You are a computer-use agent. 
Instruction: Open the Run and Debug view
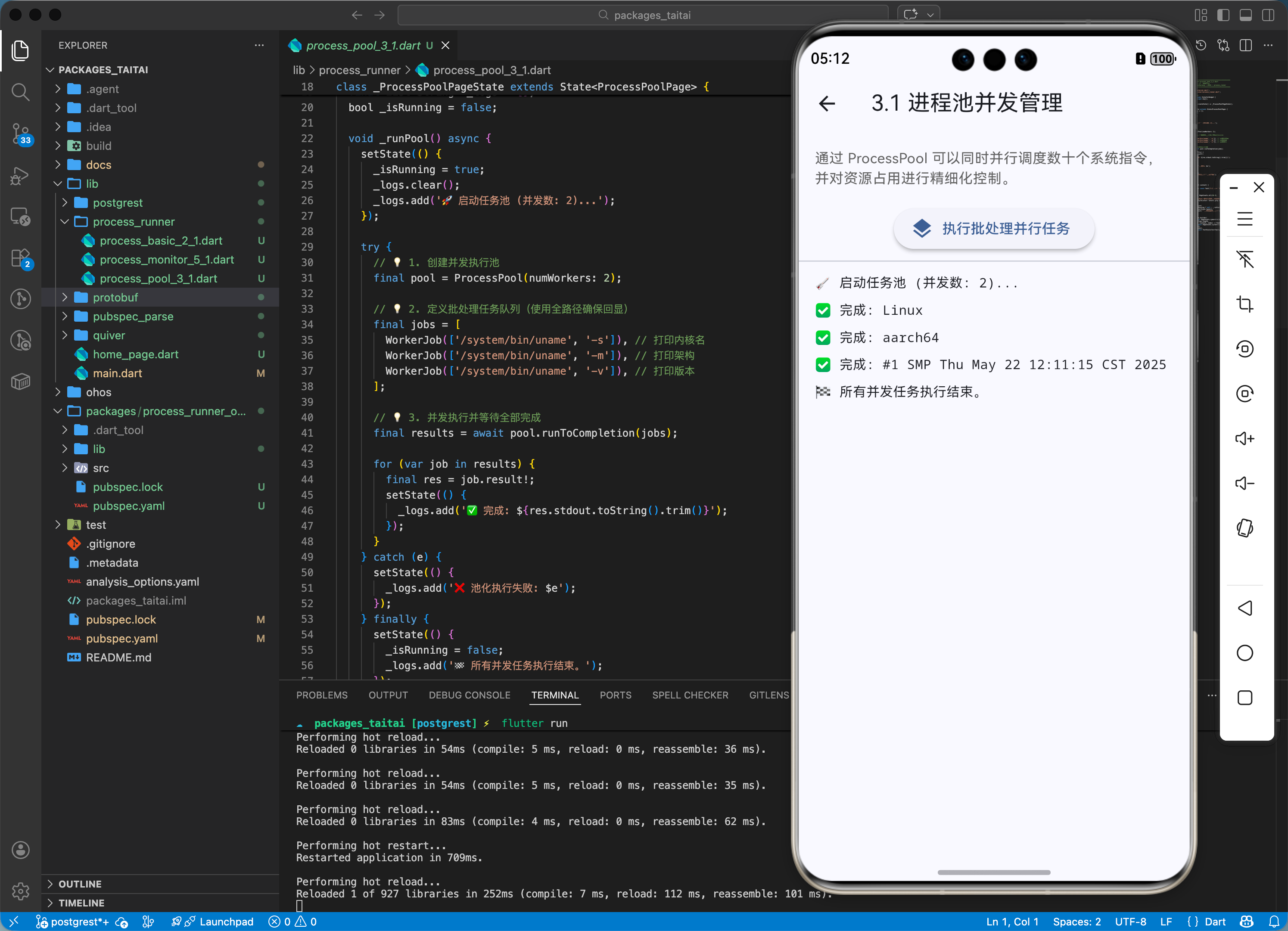click(20, 175)
